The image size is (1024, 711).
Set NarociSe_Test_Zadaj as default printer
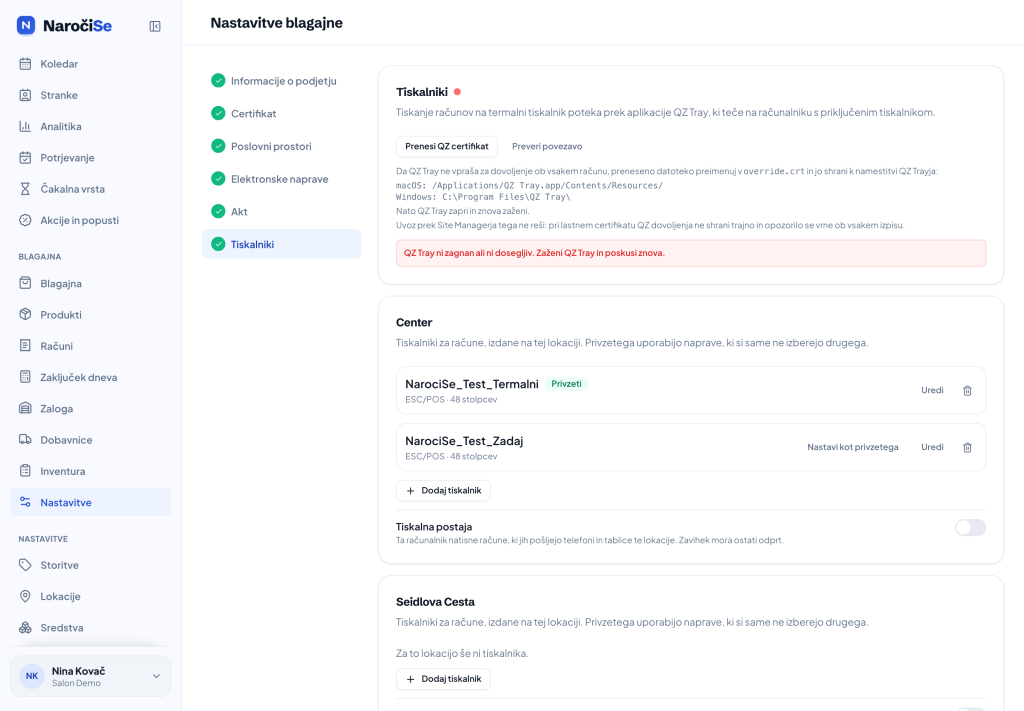[852, 447]
